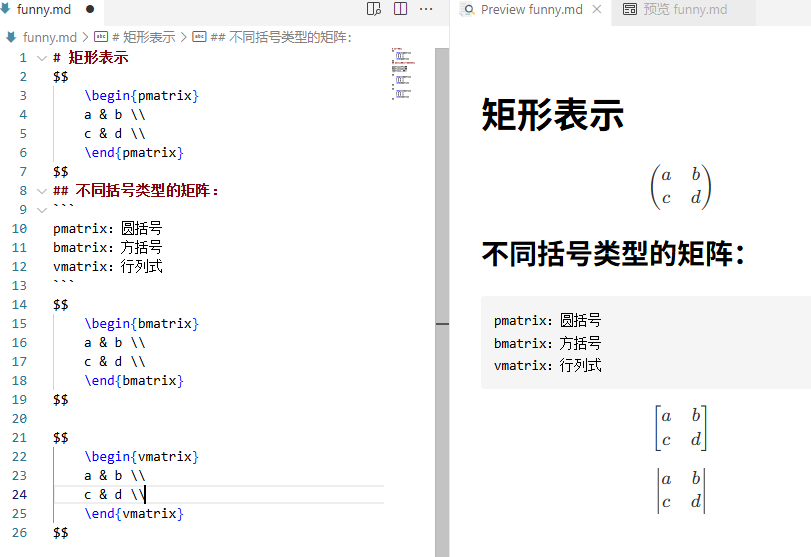Click the 不同括号类型的矩阵 heading in preview
Viewport: 811px width, 557px height.
click(x=613, y=254)
